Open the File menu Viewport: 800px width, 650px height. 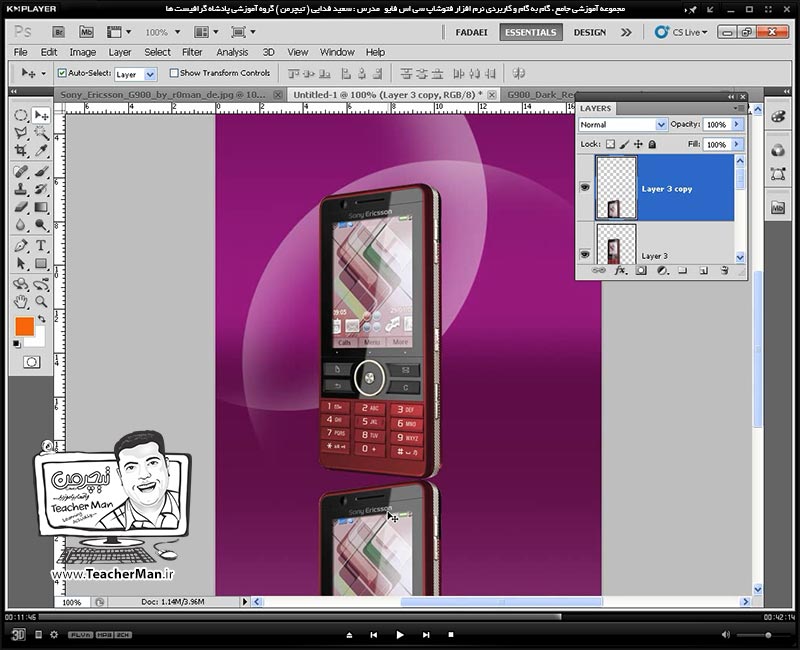[20, 52]
